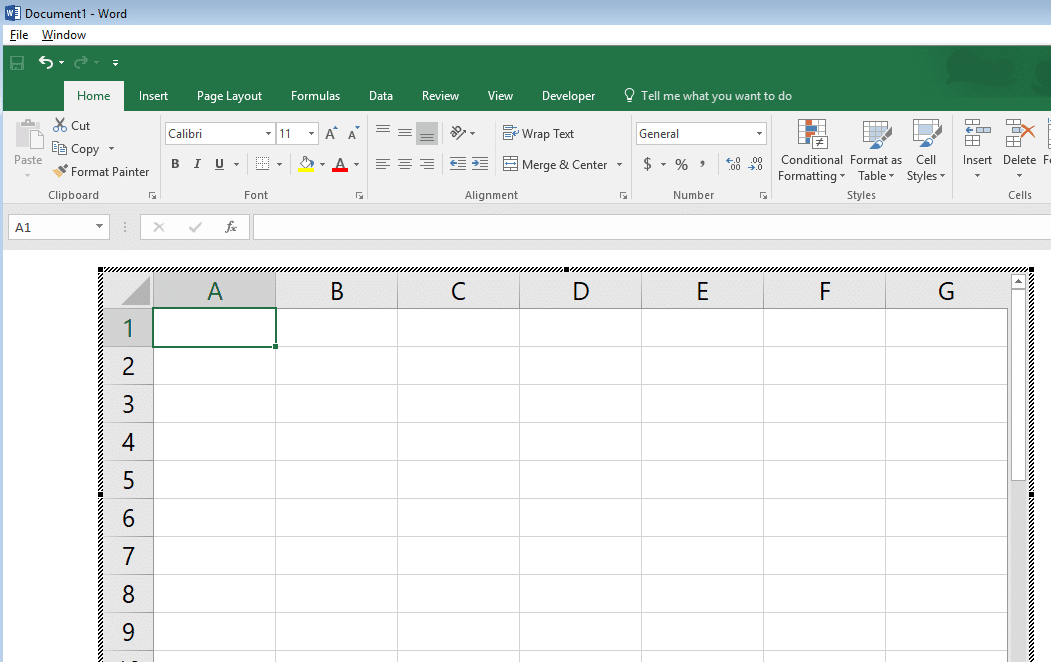Viewport: 1051px width, 662px height.
Task: Click the Save icon in quick access toolbar
Action: pyautogui.click(x=17, y=63)
